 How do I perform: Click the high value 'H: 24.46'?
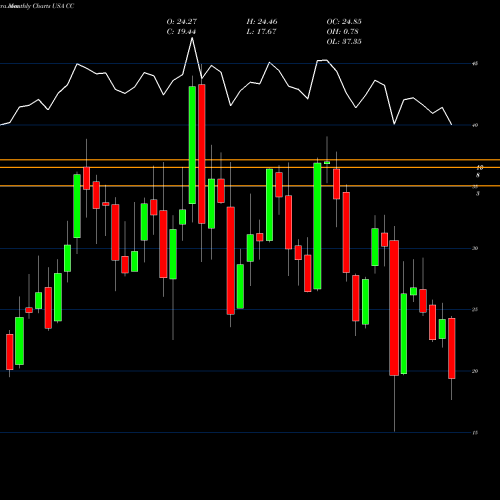pos(262,22)
